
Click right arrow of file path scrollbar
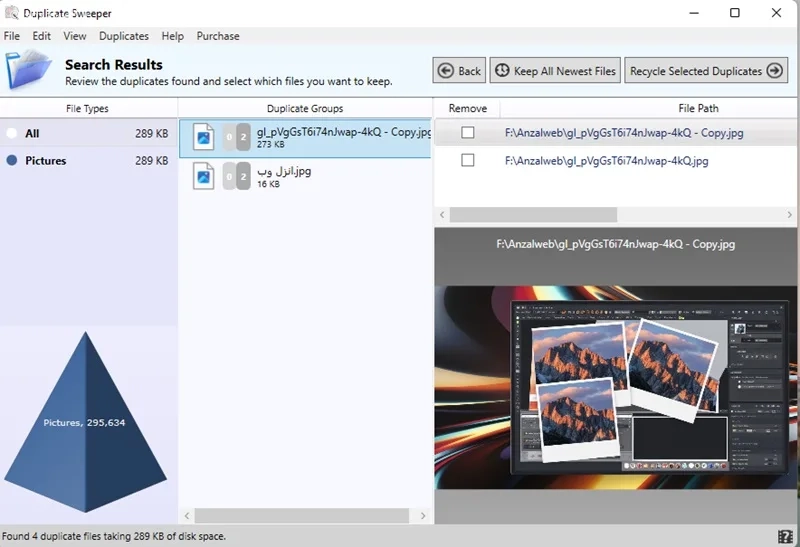tap(789, 215)
